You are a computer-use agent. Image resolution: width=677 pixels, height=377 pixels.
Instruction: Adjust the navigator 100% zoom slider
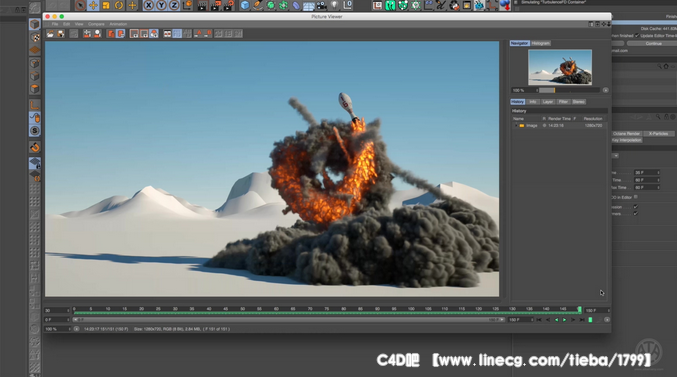click(x=568, y=90)
